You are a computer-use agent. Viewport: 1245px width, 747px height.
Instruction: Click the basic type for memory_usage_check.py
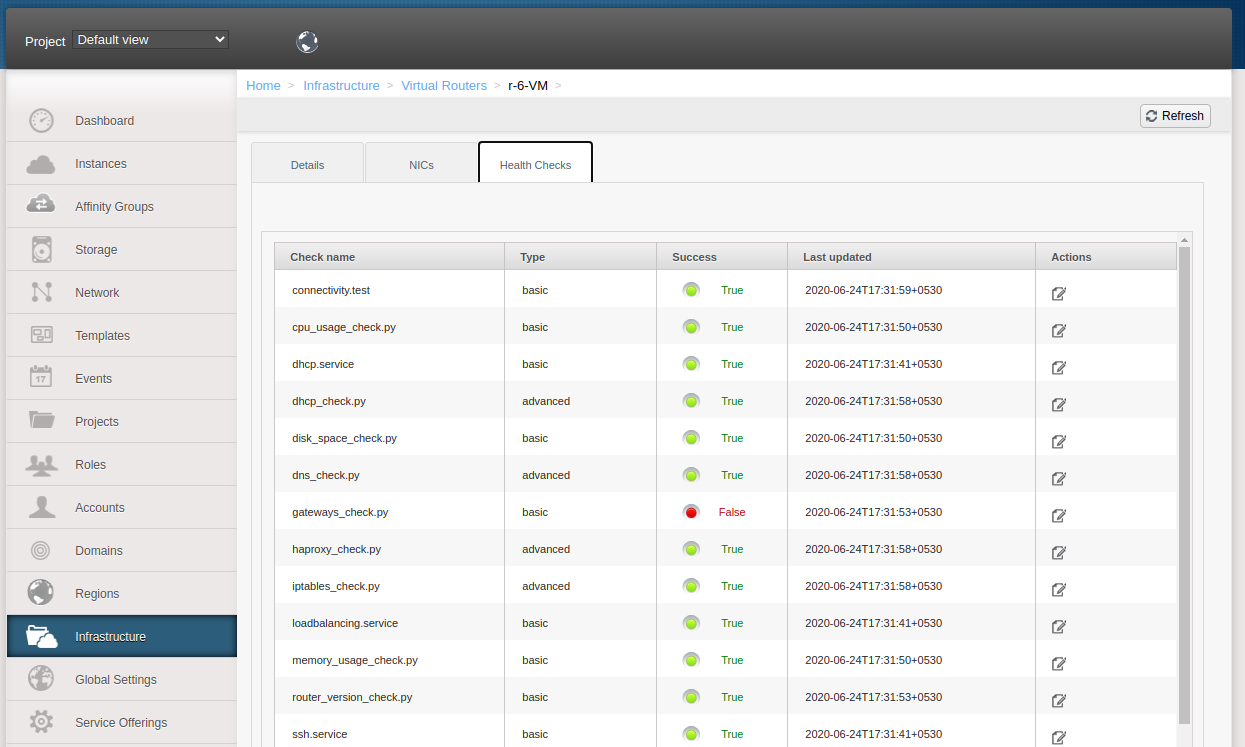pos(535,660)
